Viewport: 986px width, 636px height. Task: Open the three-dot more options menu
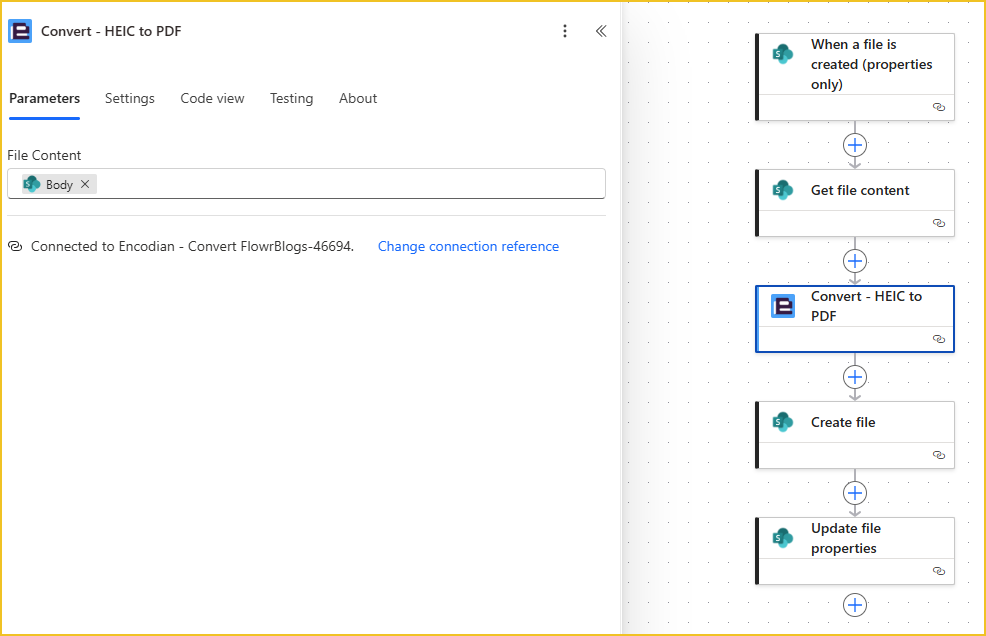pyautogui.click(x=565, y=31)
